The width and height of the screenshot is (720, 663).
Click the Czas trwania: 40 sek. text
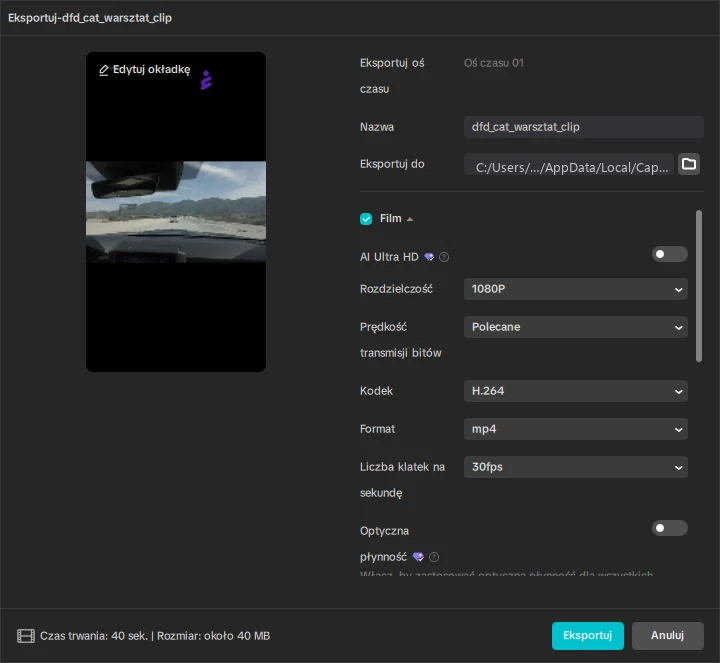(94, 636)
